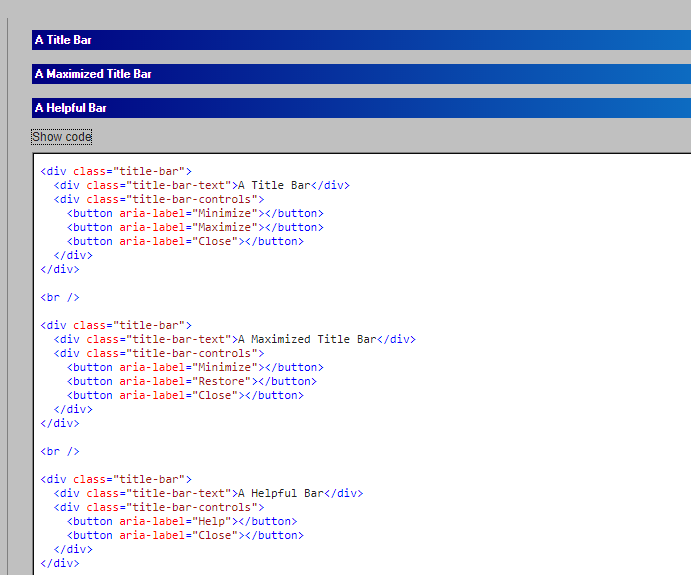Click the Minimize button line above the Restore line

point(195,367)
